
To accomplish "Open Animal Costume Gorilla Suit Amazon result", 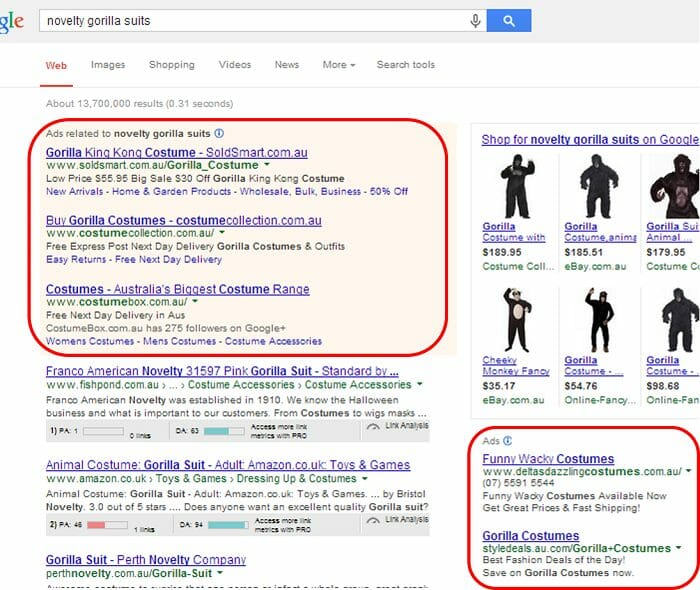I will pos(228,465).
